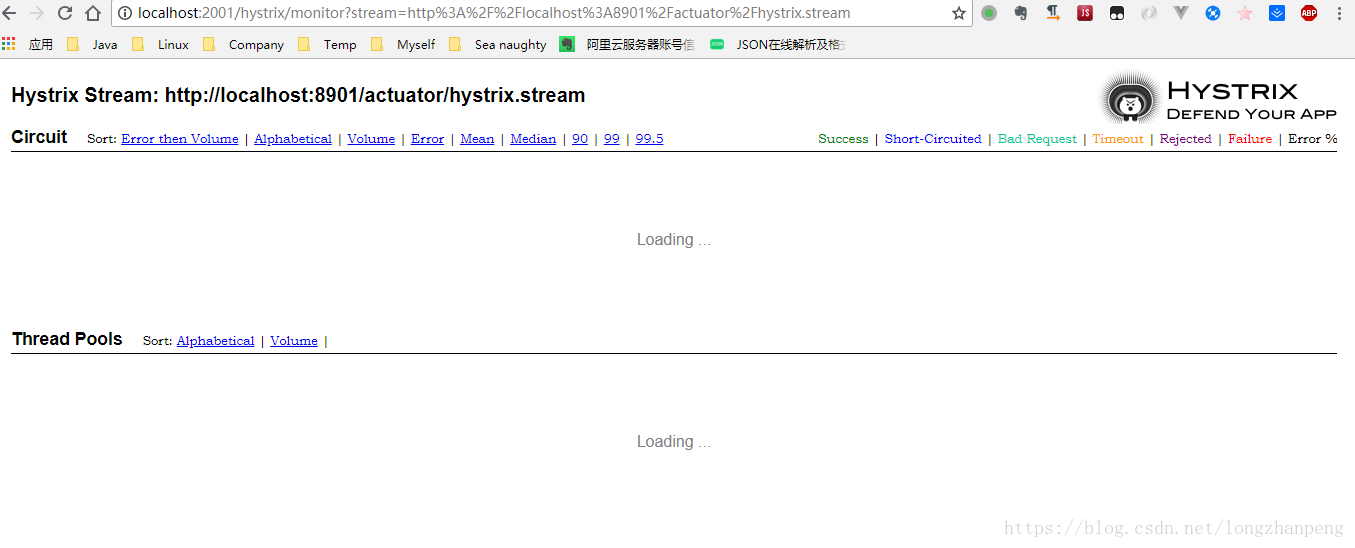Open the Company bookmarks folder
The height and width of the screenshot is (548, 1355).
(243, 44)
